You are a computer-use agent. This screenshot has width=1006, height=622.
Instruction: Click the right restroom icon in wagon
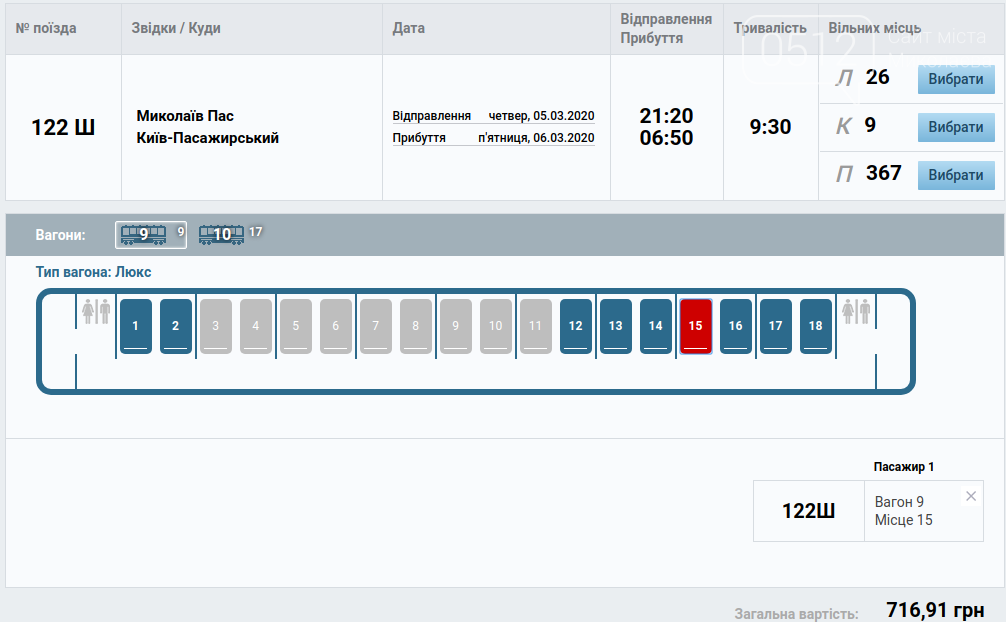(x=856, y=311)
